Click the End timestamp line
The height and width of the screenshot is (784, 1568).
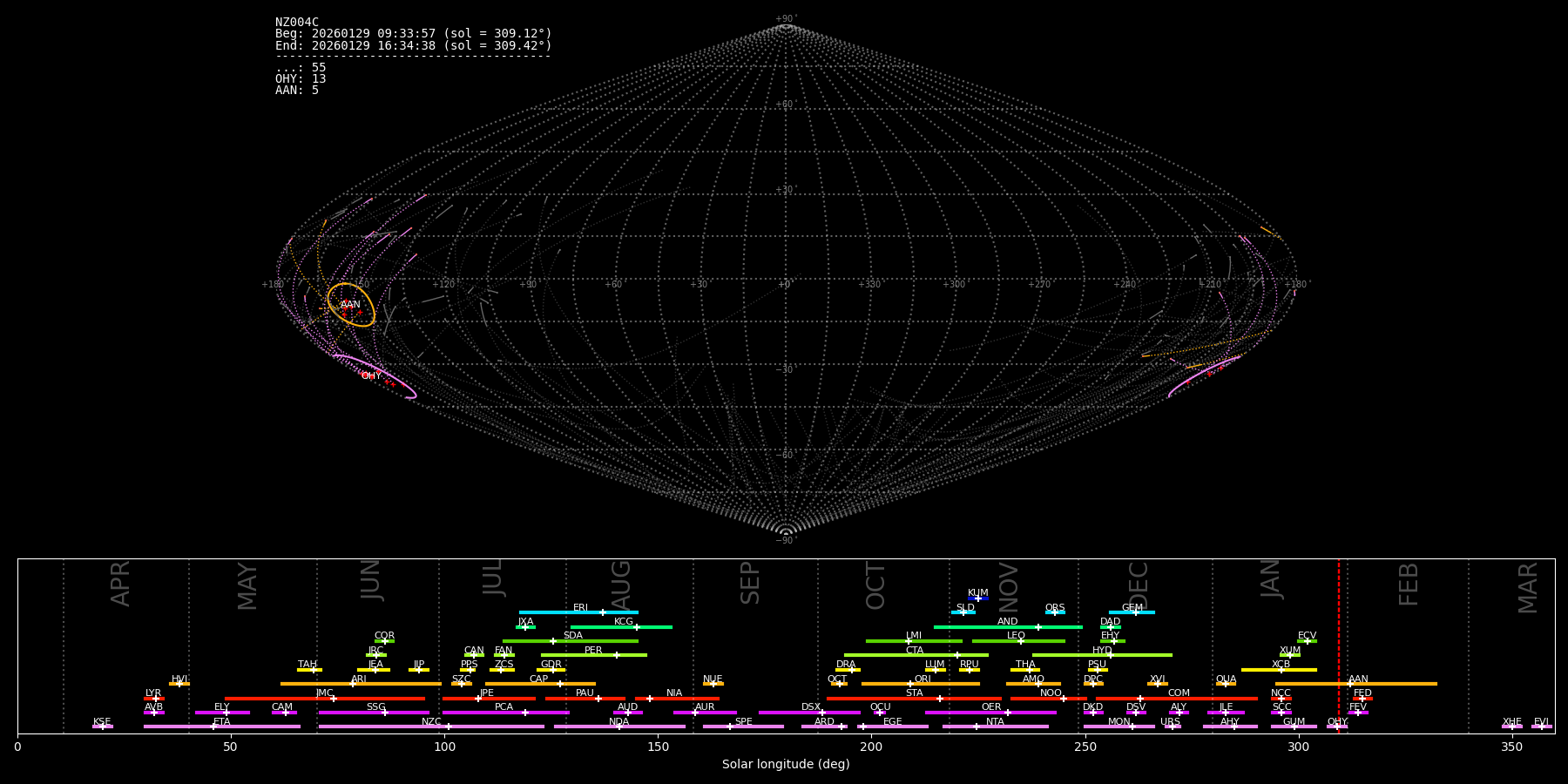[x=414, y=45]
